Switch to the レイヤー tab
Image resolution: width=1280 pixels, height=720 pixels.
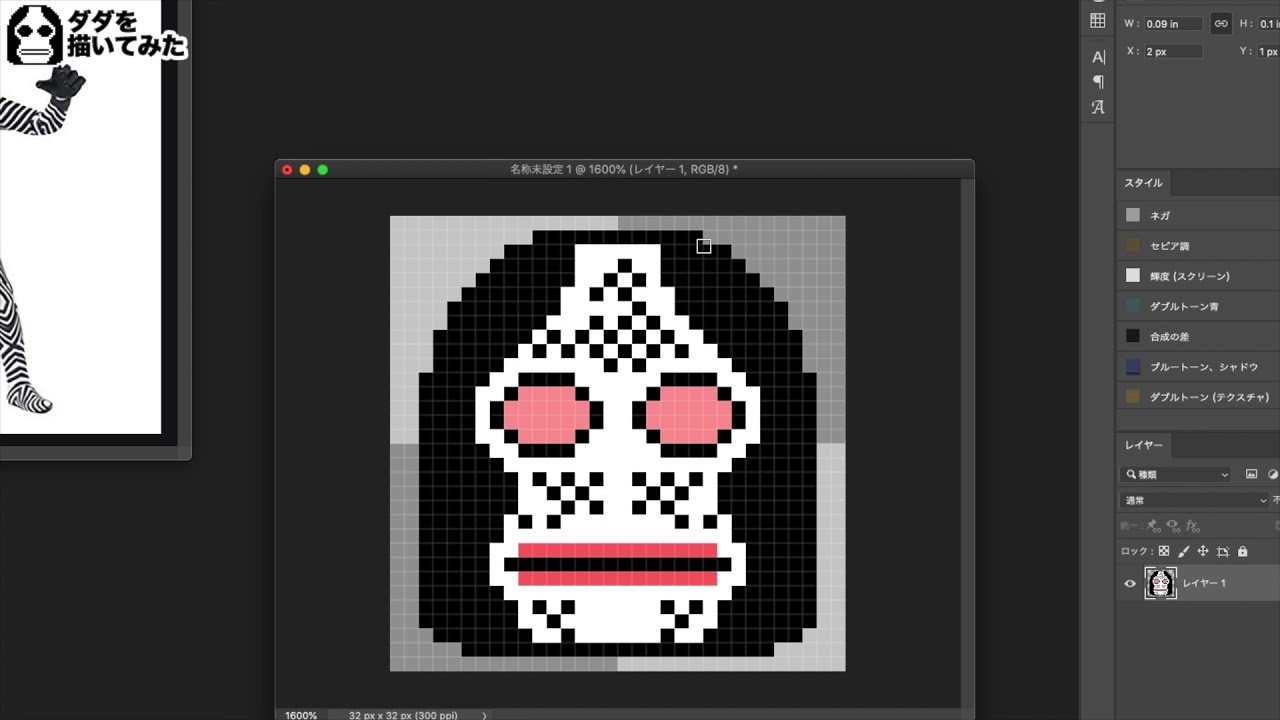point(1144,445)
